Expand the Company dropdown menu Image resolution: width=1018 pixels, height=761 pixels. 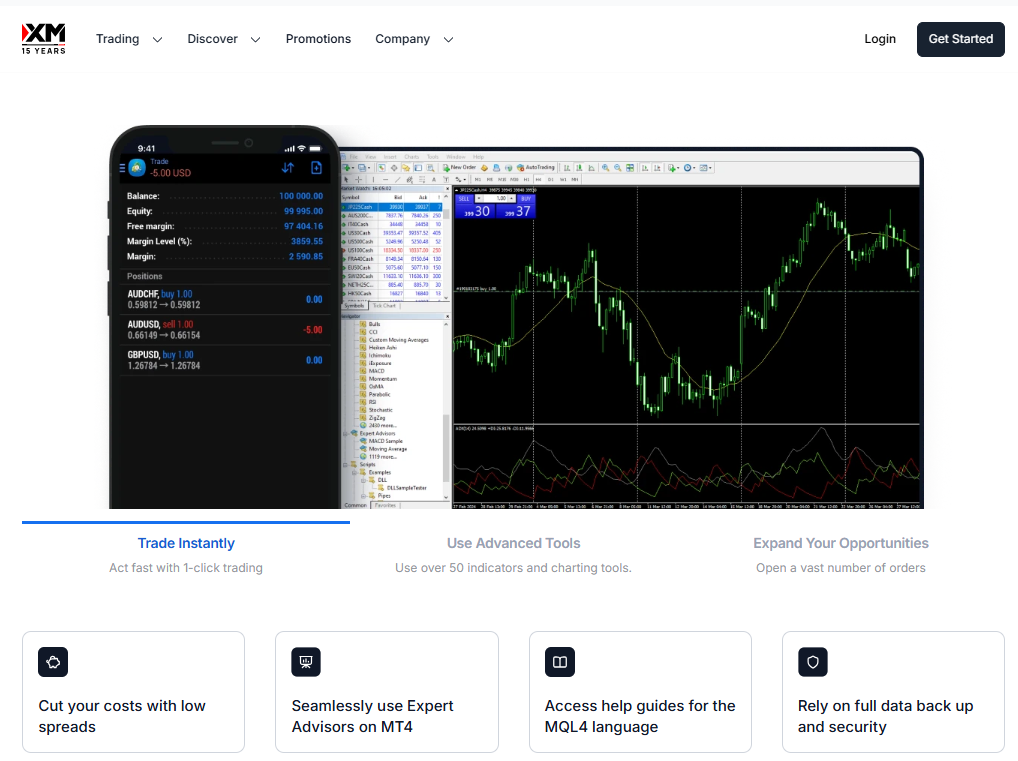[x=413, y=39]
